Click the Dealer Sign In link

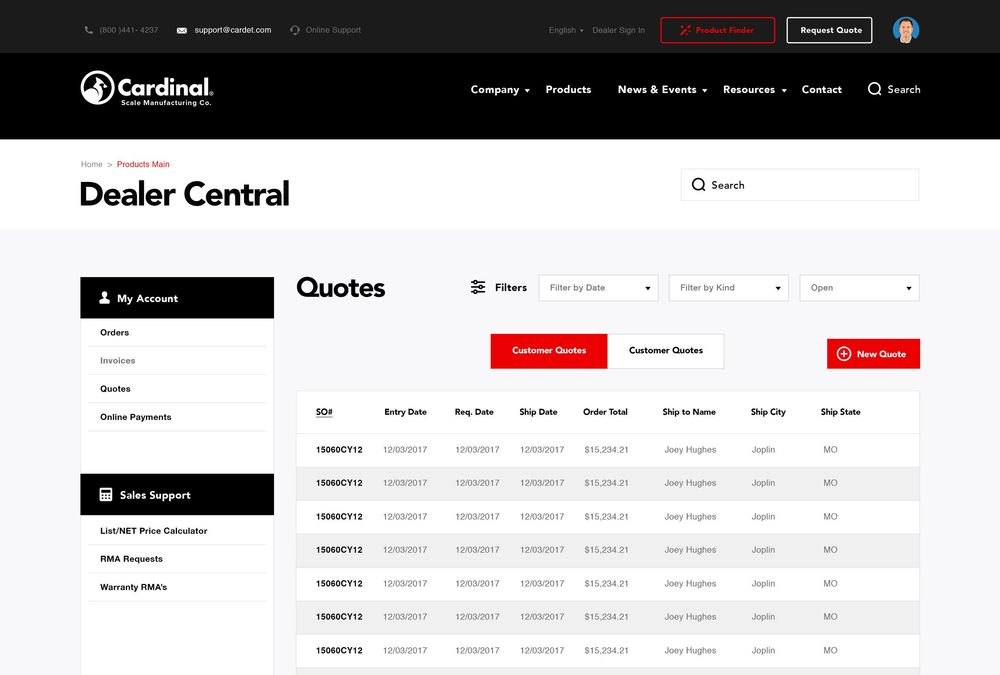click(618, 30)
